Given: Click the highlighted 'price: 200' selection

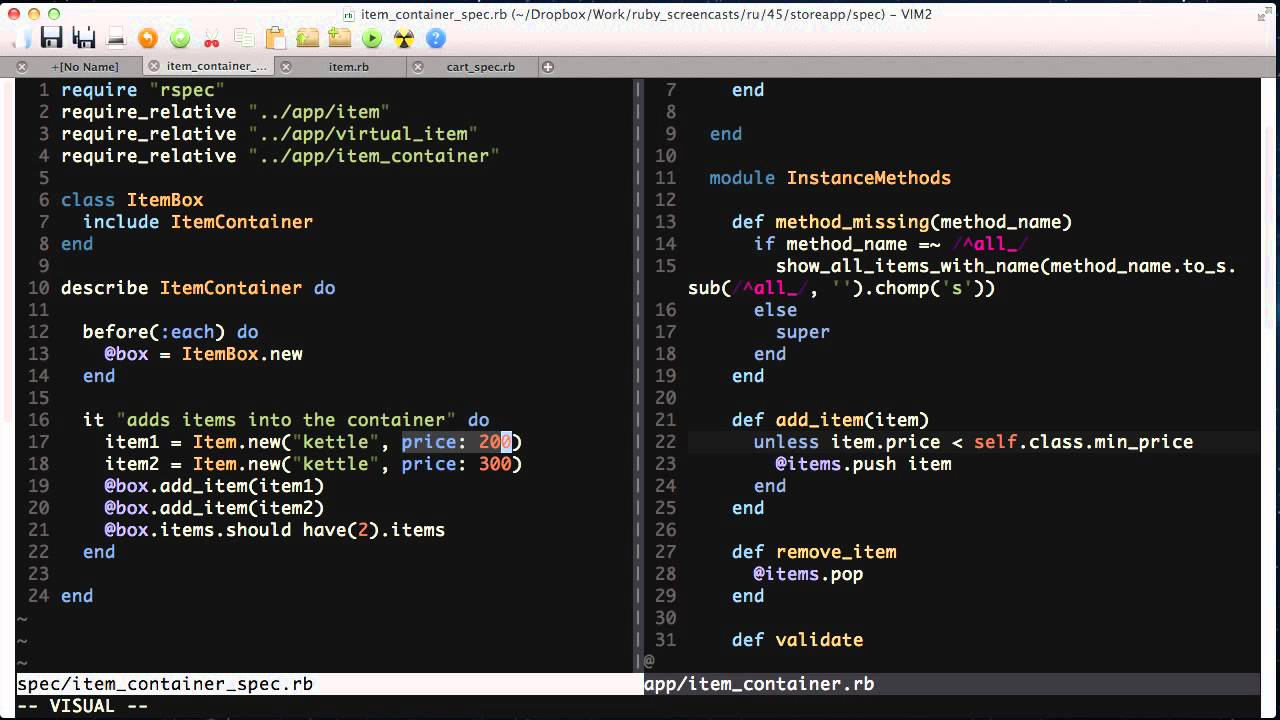Looking at the screenshot, I should (x=457, y=442).
